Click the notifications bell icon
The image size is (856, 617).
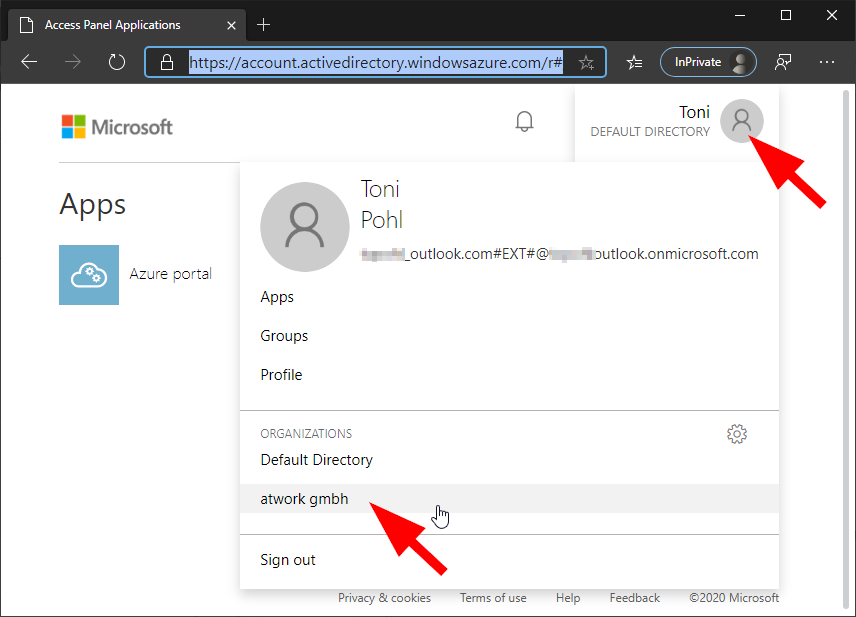pyautogui.click(x=524, y=122)
